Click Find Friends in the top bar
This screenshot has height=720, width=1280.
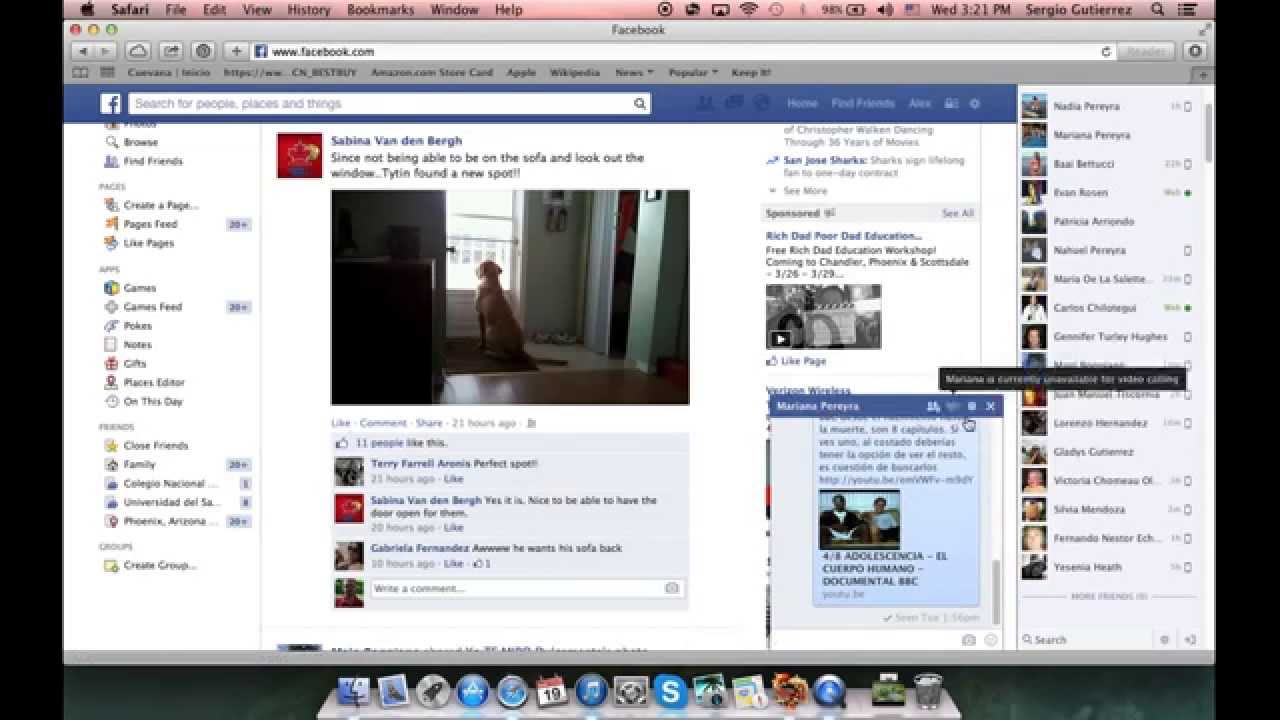(863, 103)
